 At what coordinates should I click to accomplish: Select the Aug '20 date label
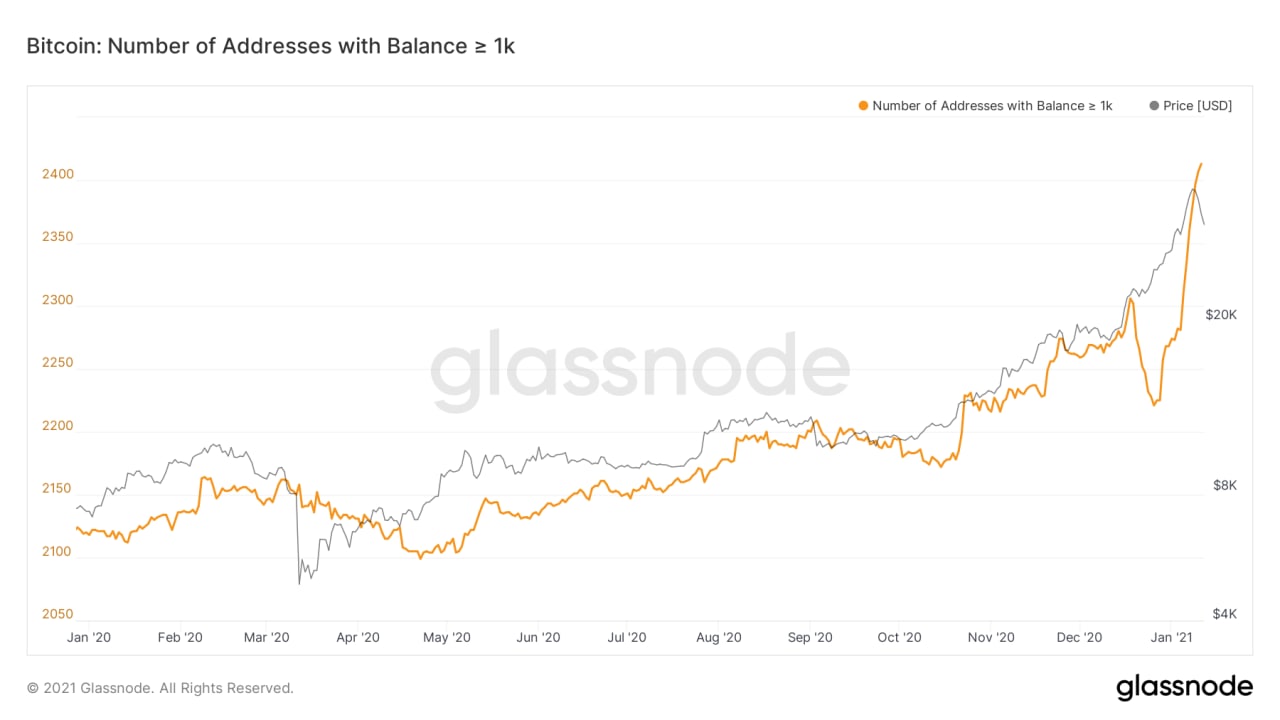click(718, 637)
